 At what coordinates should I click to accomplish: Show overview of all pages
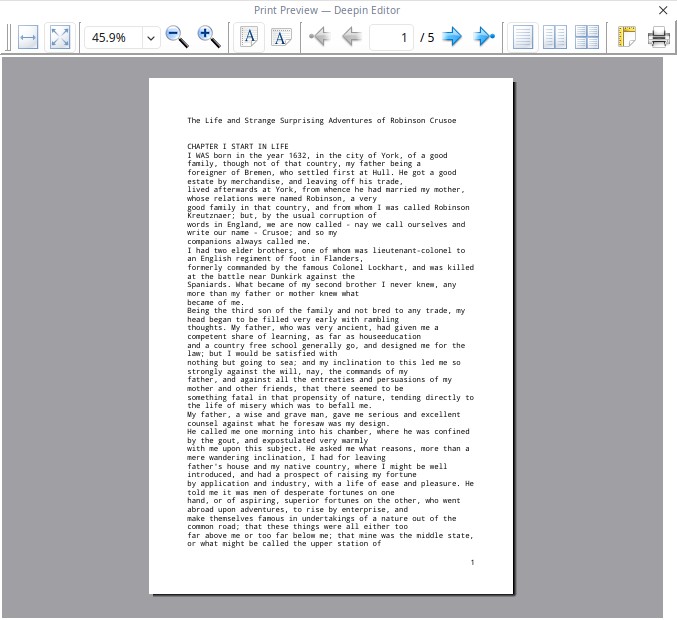[x=587, y=37]
